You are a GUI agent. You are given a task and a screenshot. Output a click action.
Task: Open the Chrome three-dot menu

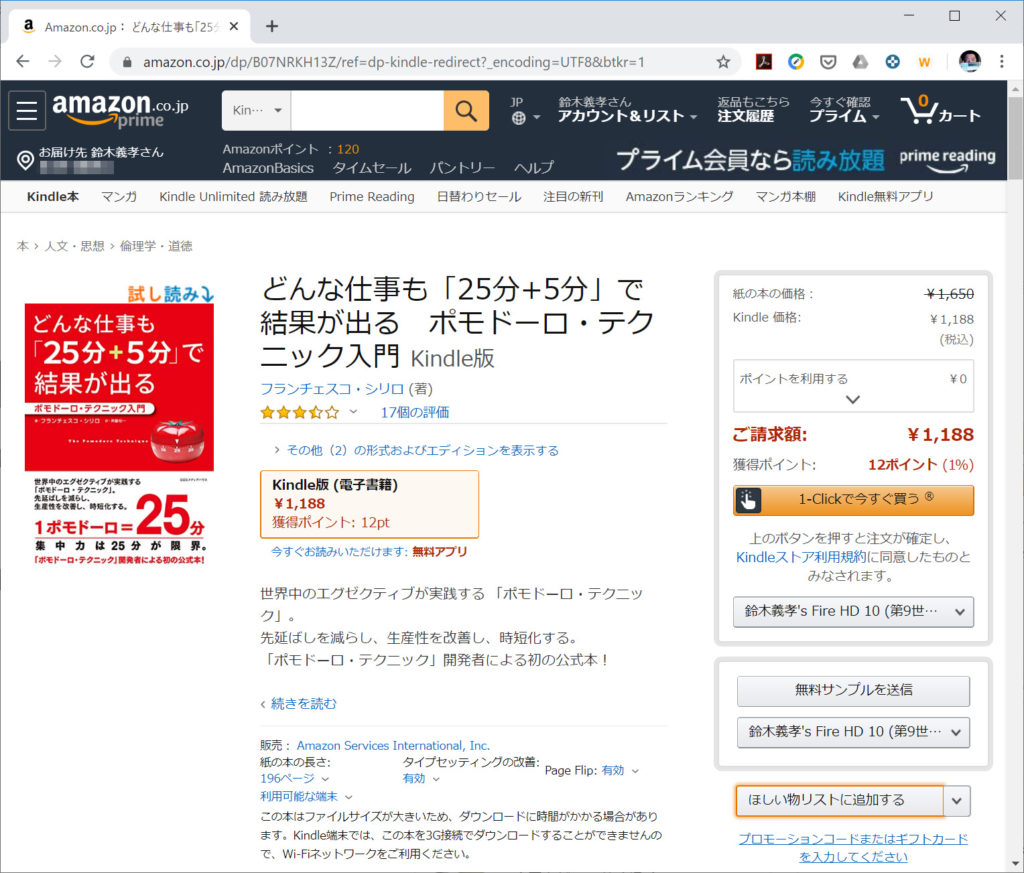click(1002, 62)
